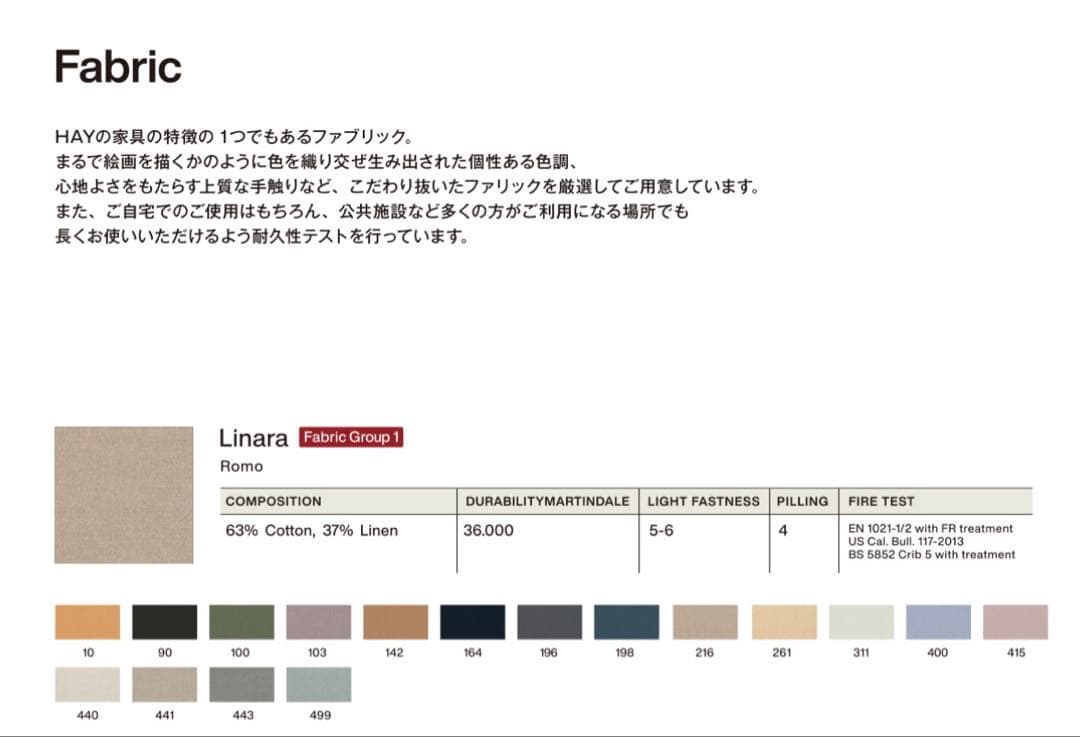Viewport: 1080px width, 737px height.
Task: Select the off-white swatch 311
Action: [861, 622]
